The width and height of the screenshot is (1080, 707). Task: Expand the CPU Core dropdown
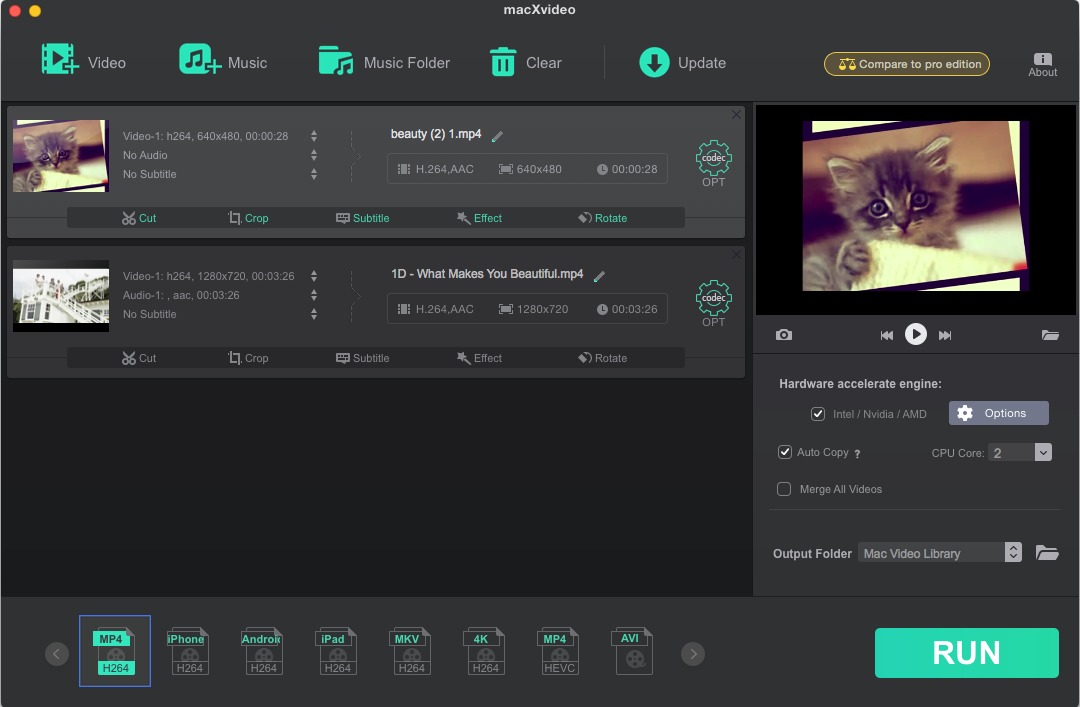point(1042,453)
